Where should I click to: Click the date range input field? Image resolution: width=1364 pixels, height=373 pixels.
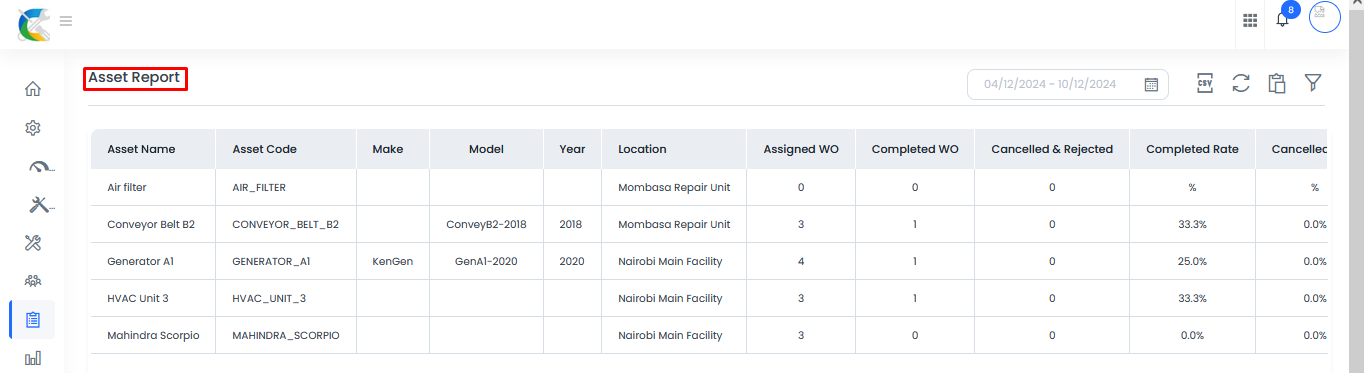pos(1068,85)
